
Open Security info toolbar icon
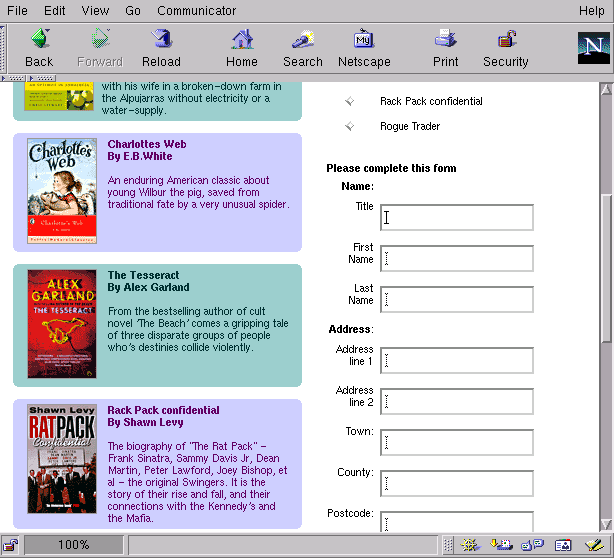pos(506,39)
